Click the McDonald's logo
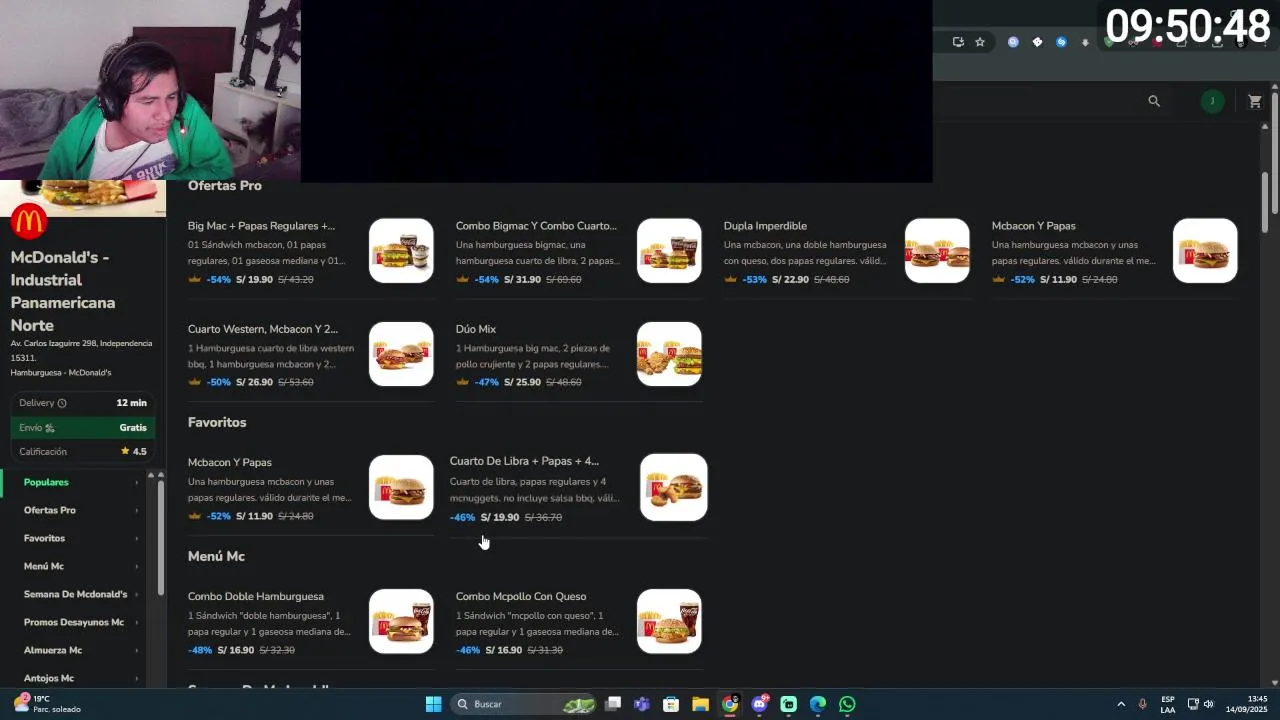 click(x=29, y=221)
